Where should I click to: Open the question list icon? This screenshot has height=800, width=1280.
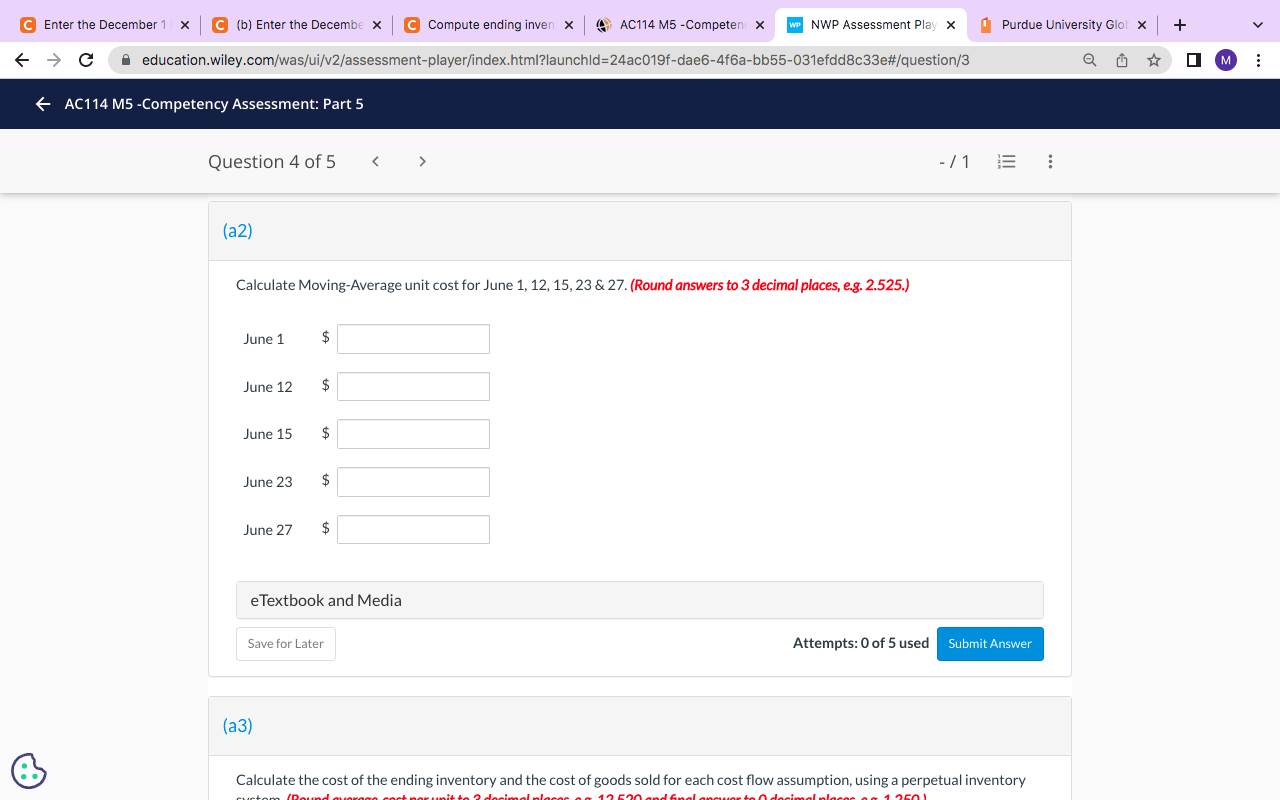click(1008, 161)
